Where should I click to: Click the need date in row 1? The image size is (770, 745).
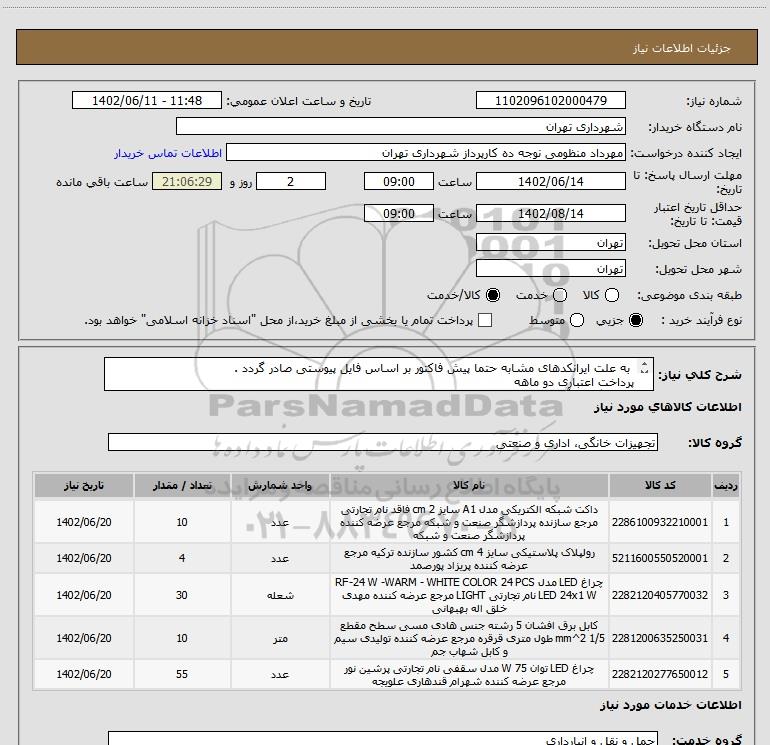[x=83, y=522]
